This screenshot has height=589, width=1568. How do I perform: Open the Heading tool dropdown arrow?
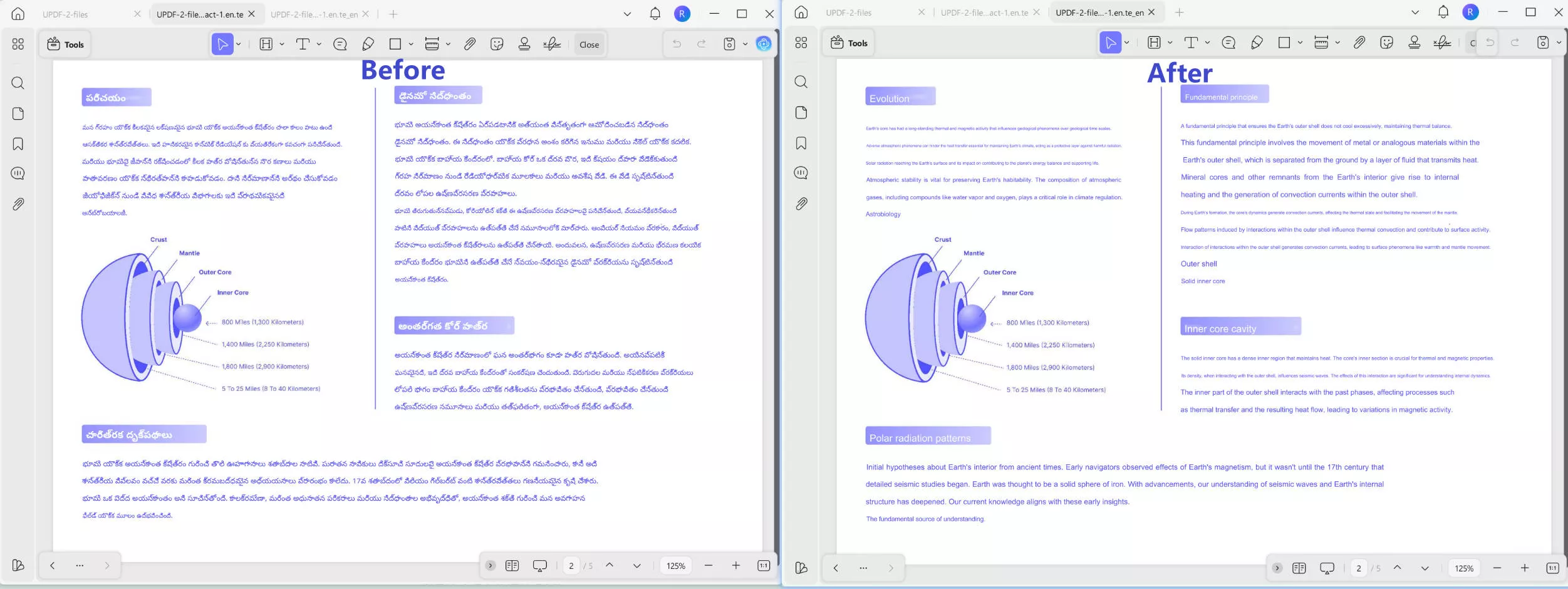(281, 44)
